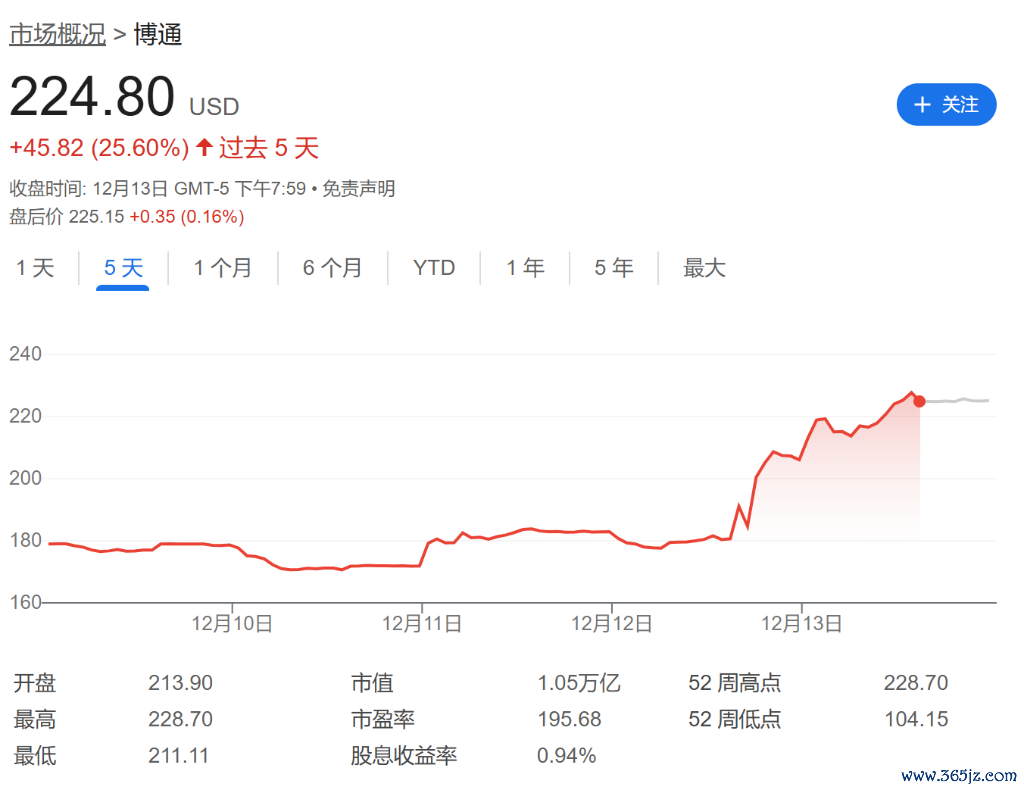Switch chart to 1 天 tab
This screenshot has height=791, width=1024.
pos(35,268)
